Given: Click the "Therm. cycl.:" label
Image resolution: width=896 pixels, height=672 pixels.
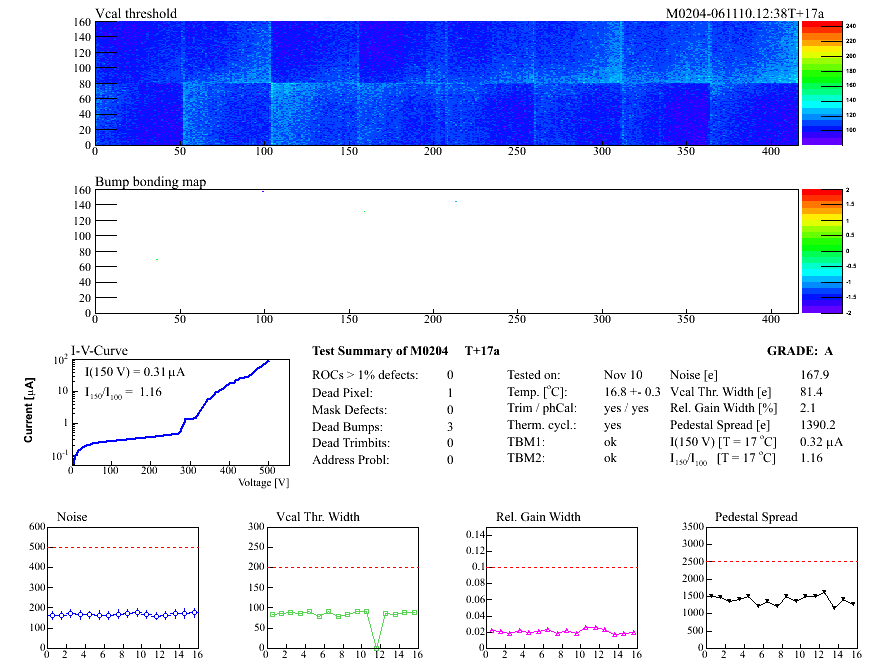Looking at the screenshot, I should (x=542, y=425).
